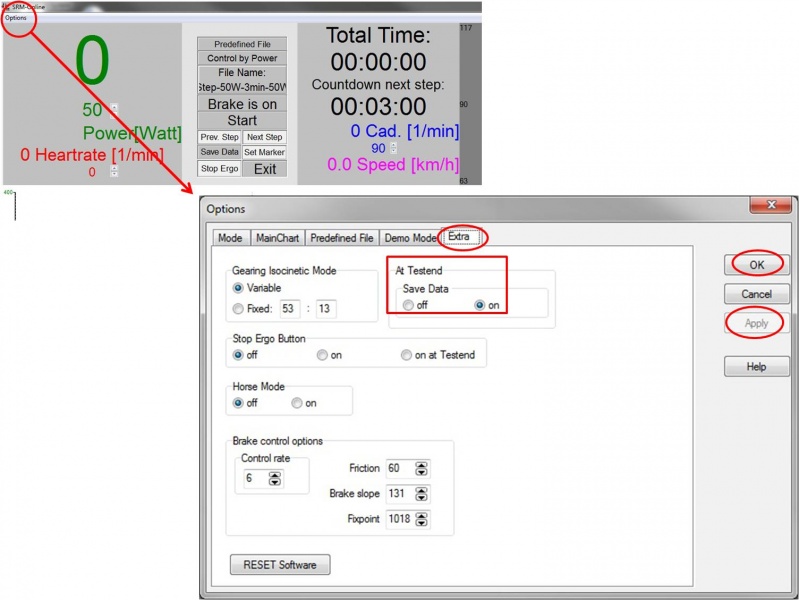Adjust the Control rate spinner arrows
This screenshot has height=600, width=799.
275,479
